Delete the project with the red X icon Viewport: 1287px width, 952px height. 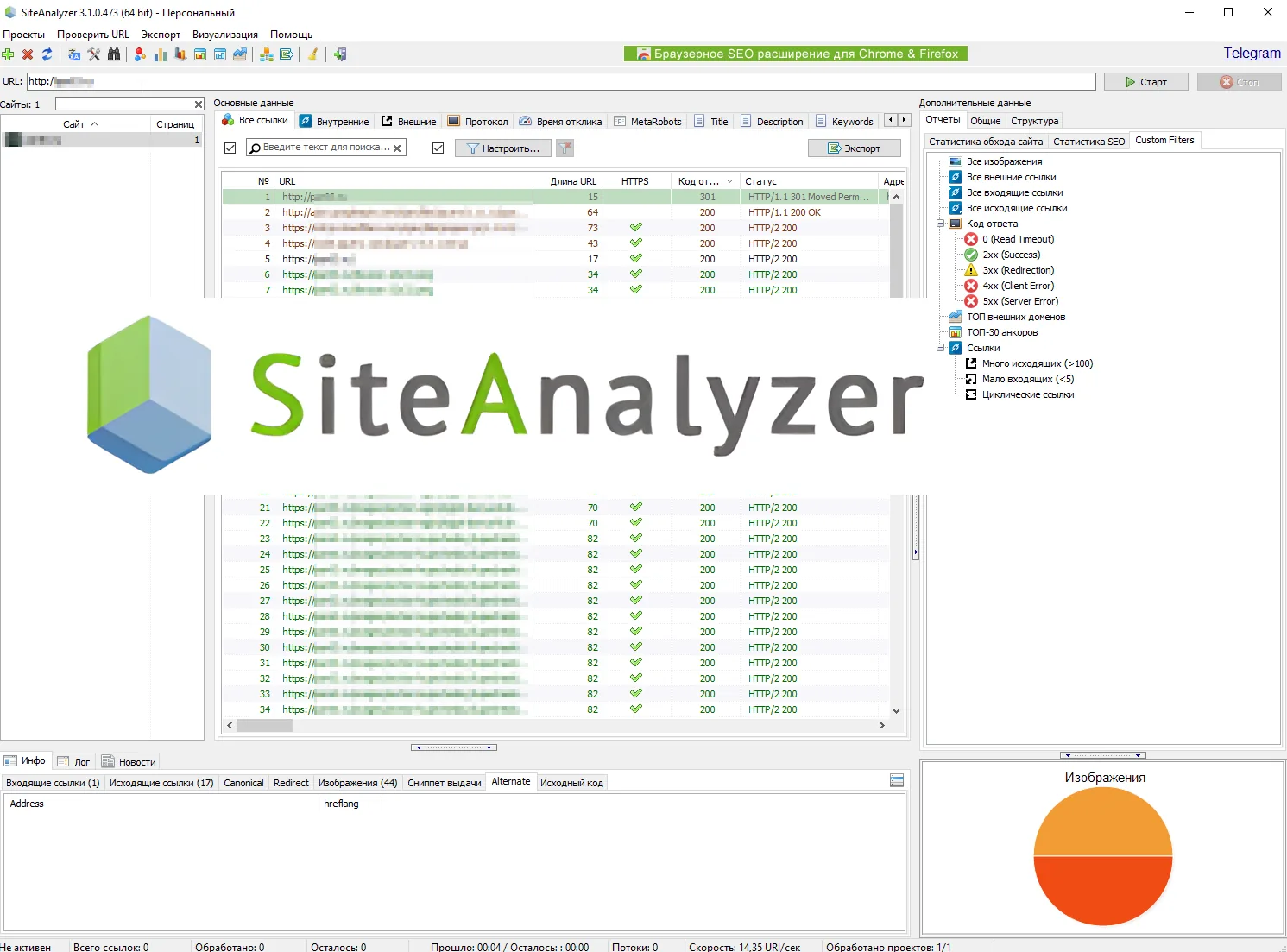point(28,54)
